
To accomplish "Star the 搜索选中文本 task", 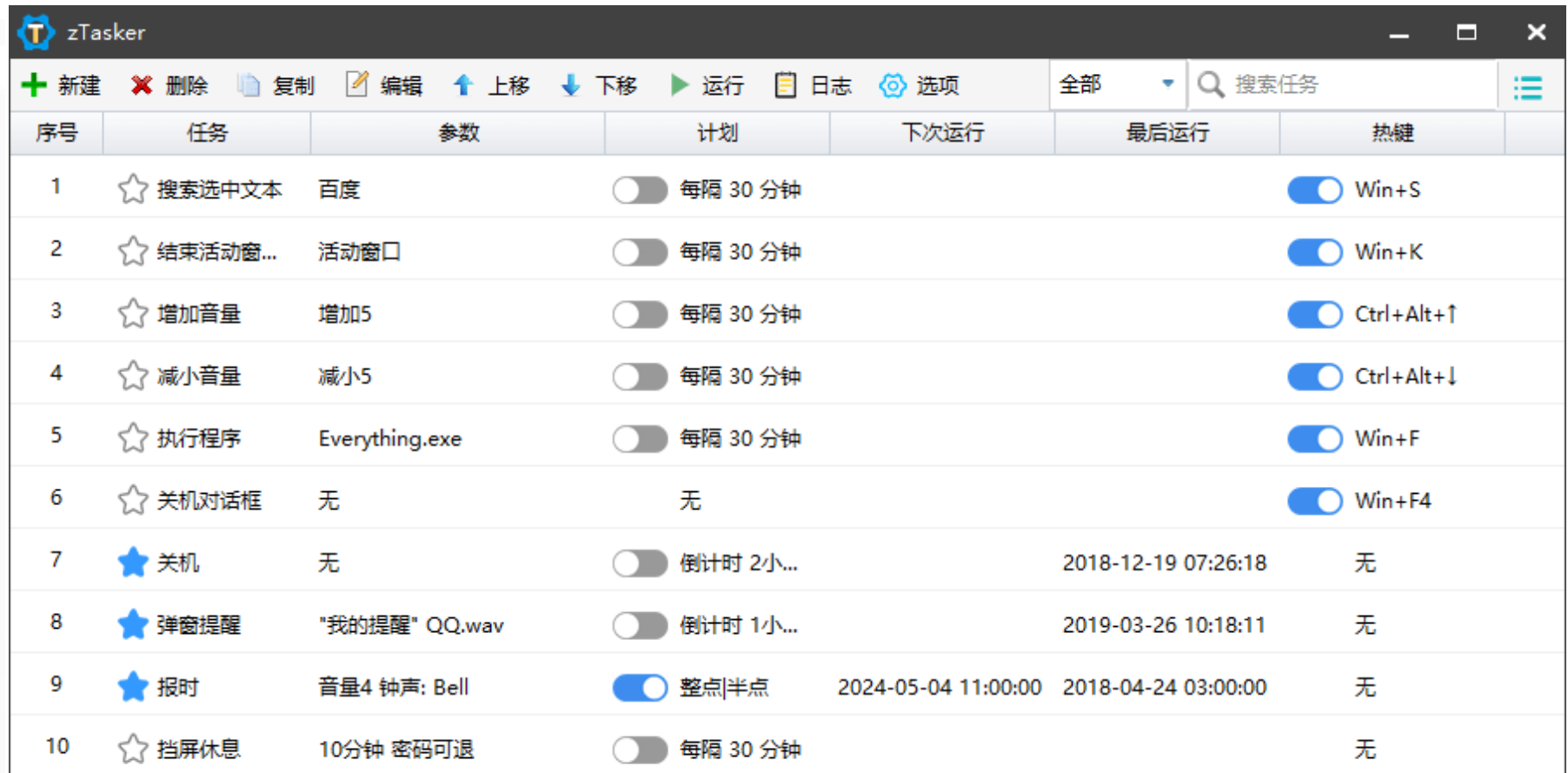I will [x=133, y=189].
